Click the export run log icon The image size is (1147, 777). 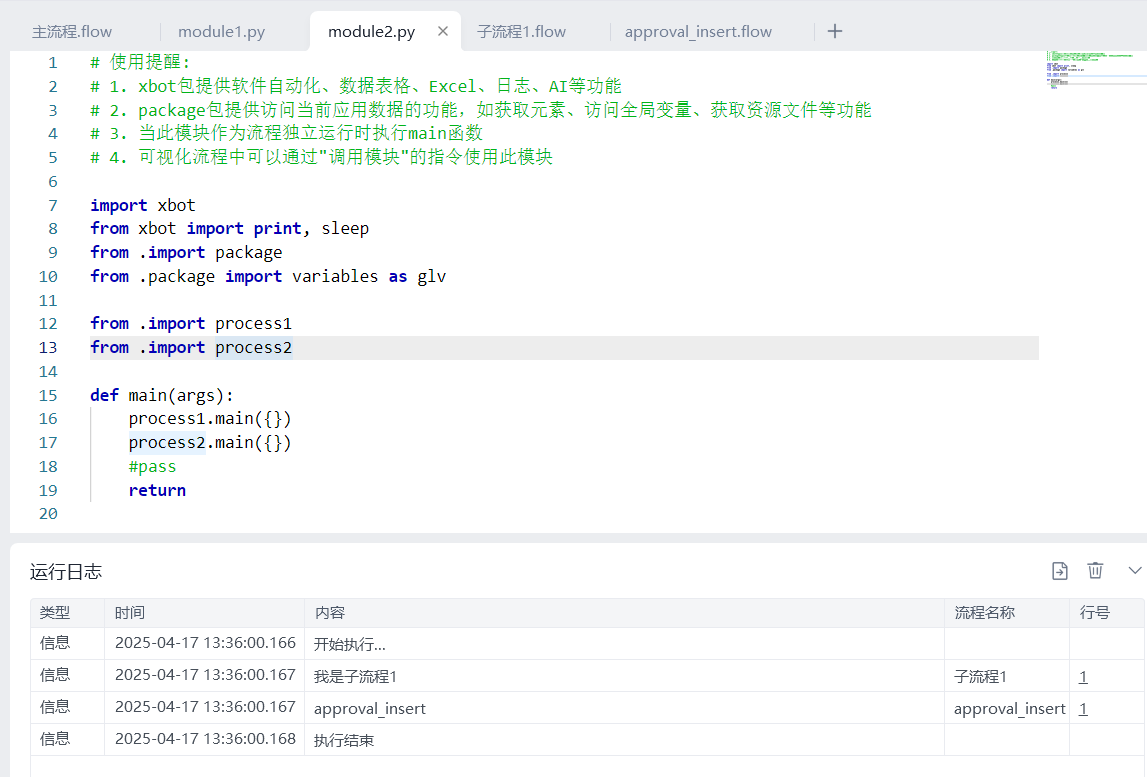[x=1060, y=571]
